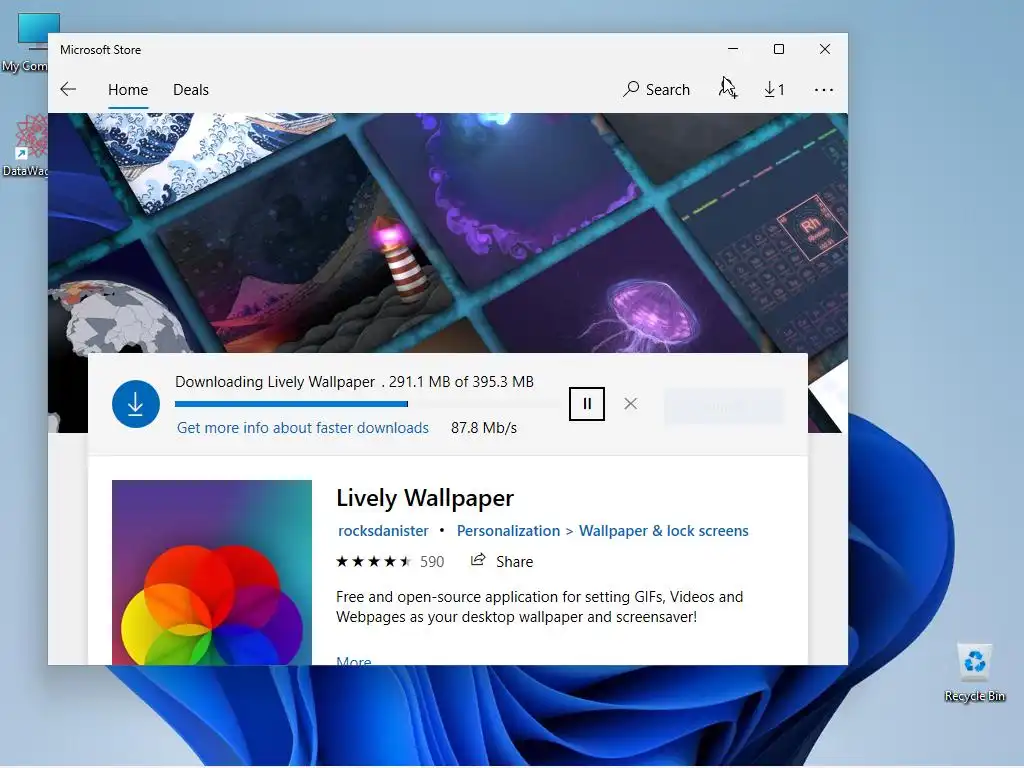The image size is (1024, 768).
Task: Cancel the download with X icon
Action: point(630,404)
